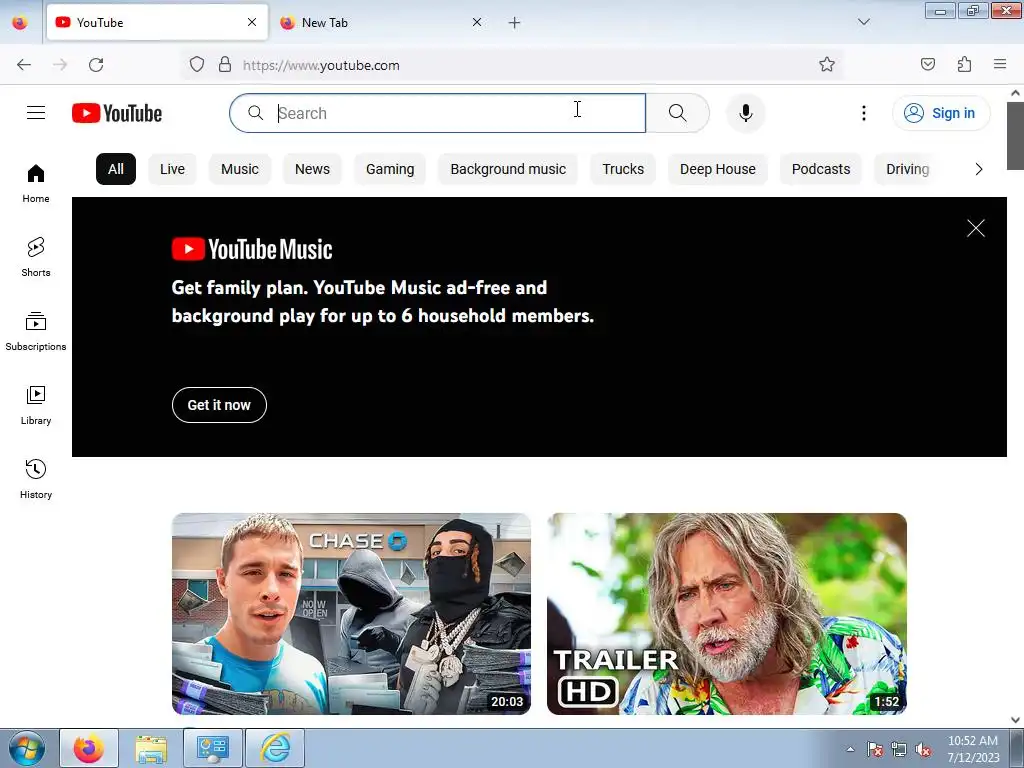1024x768 pixels.
Task: Close the New Tab tab
Action: [x=477, y=22]
